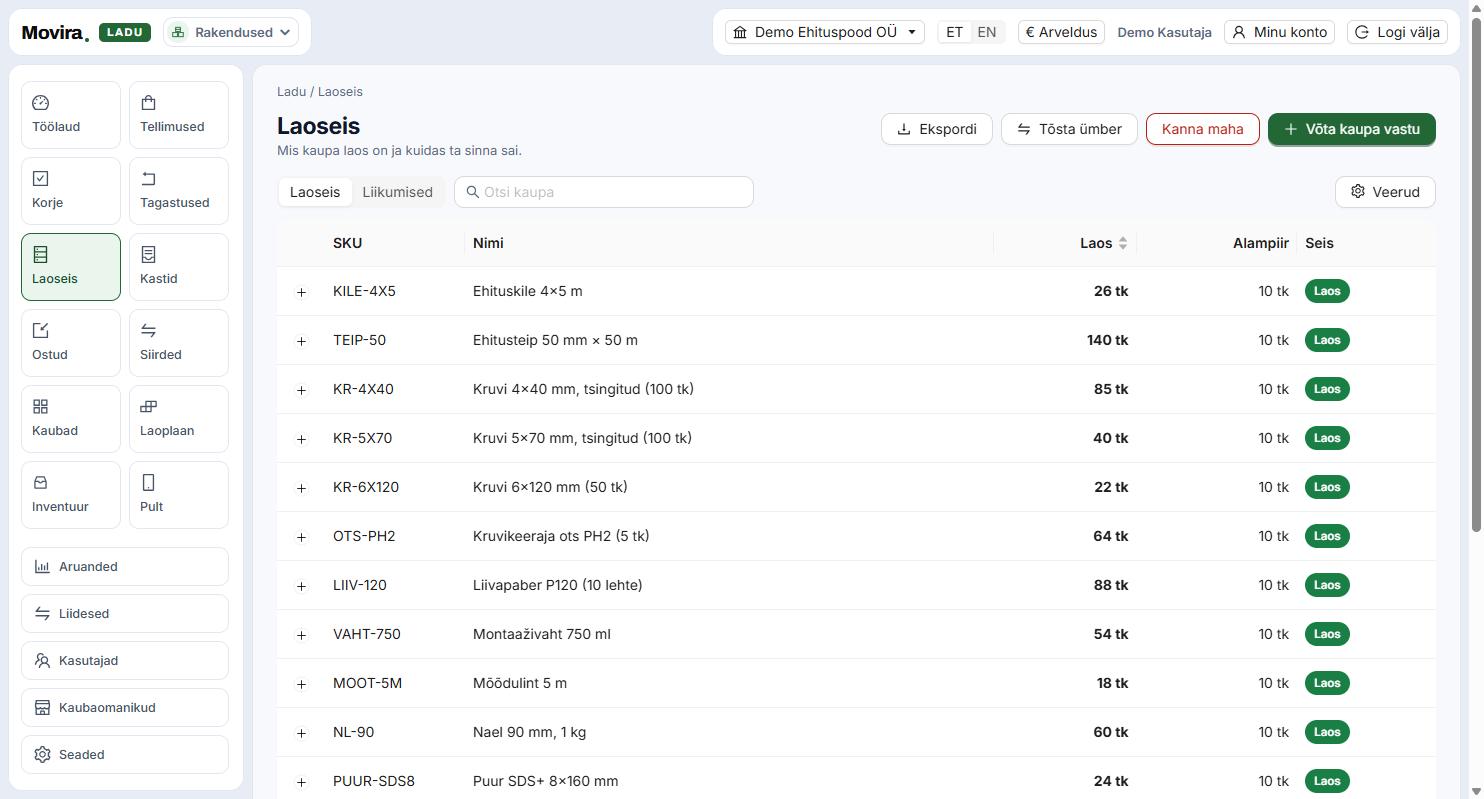Expand the TEIP-50 row
This screenshot has height=799, width=1484.
tap(301, 341)
